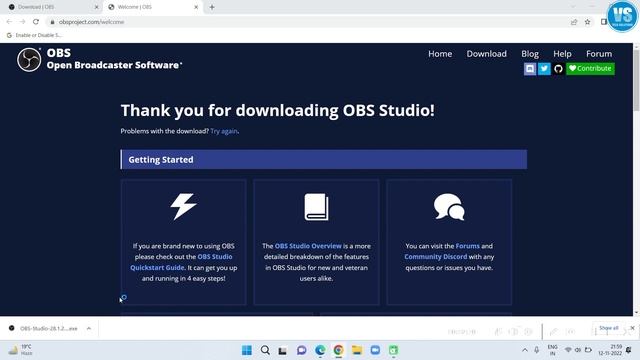
Task: Open Google Chrome from the taskbar
Action: click(338, 350)
